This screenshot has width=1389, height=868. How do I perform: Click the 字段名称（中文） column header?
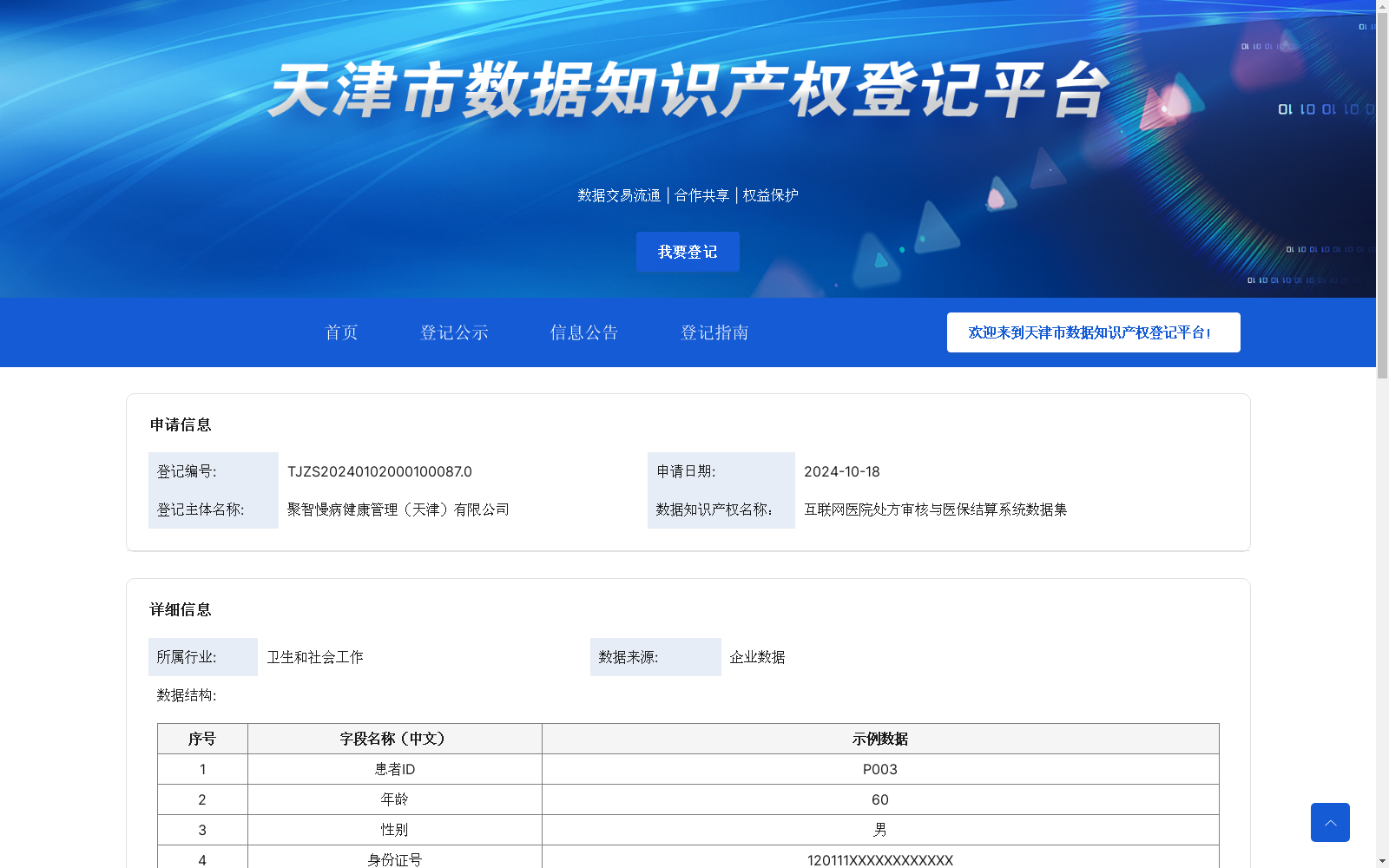click(395, 739)
